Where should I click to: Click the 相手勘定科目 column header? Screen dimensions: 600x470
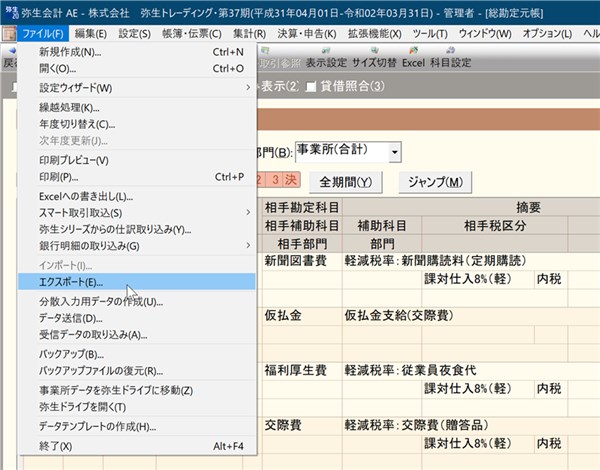(302, 207)
